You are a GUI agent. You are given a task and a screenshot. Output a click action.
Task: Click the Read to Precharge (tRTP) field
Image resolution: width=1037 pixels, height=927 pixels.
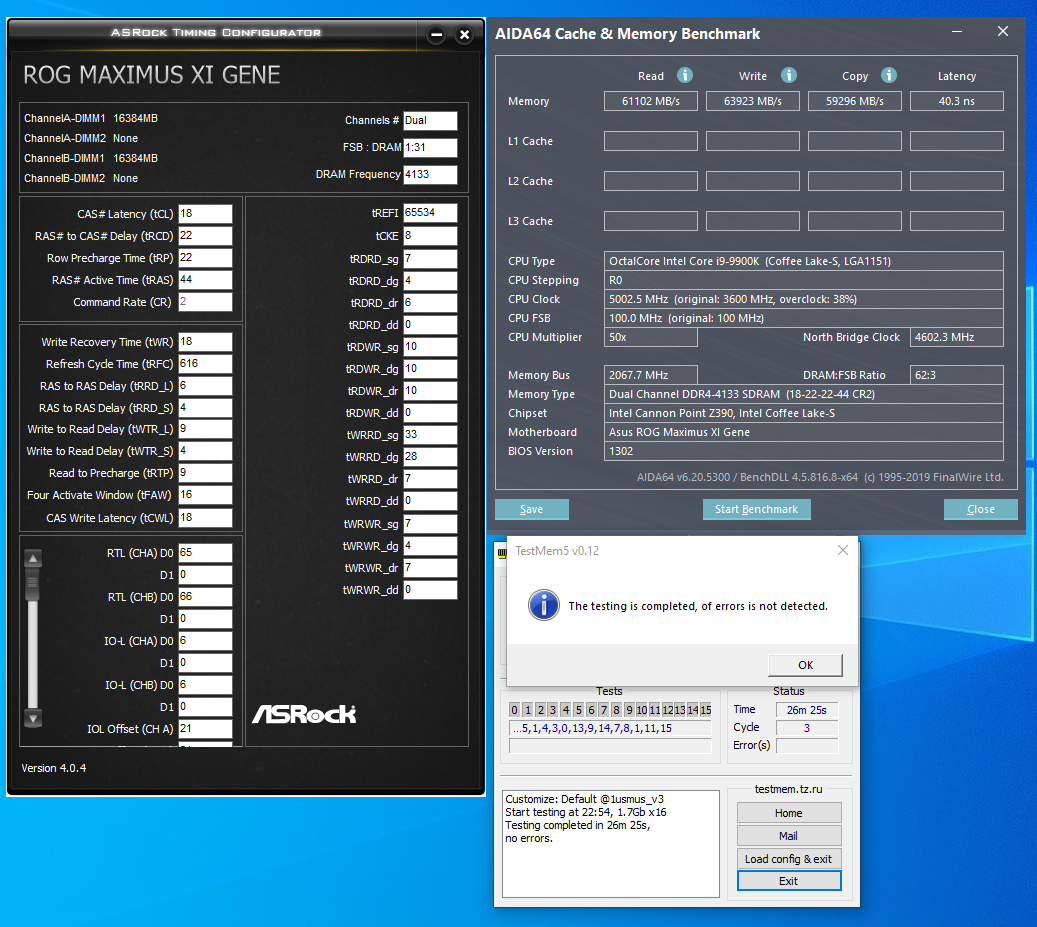[206, 473]
